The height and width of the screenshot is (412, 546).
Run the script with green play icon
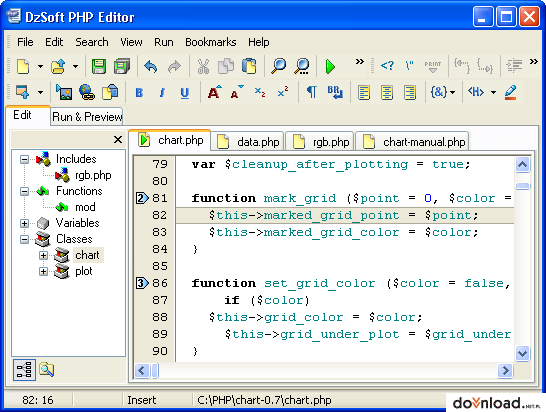coord(330,66)
